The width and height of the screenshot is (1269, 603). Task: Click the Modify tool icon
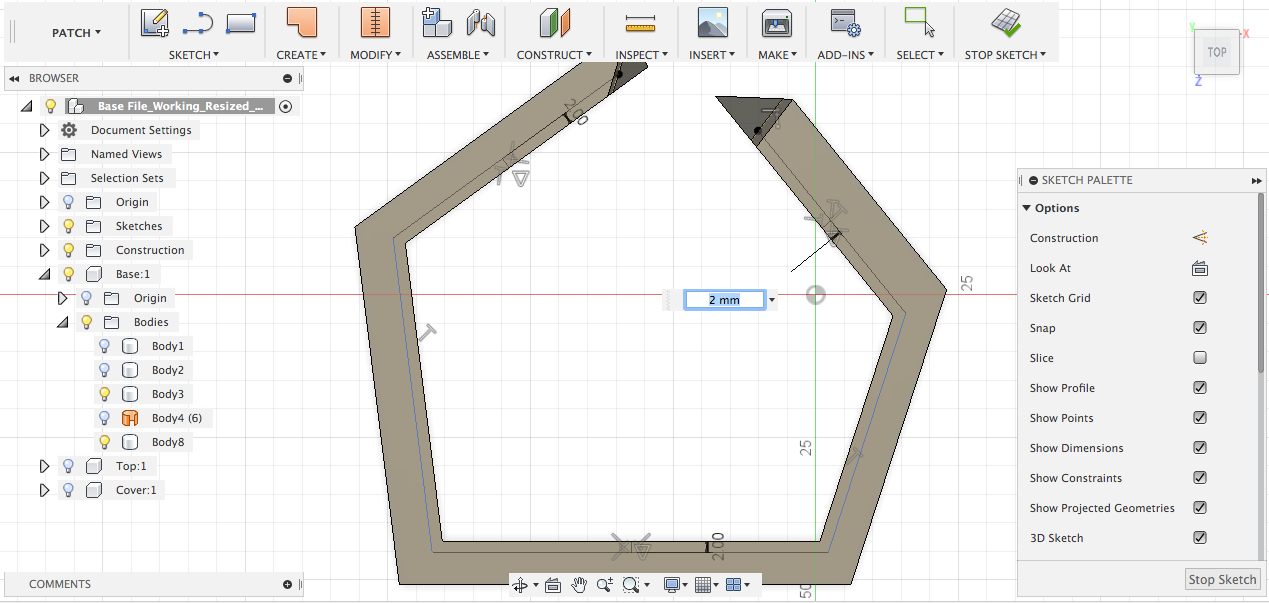click(x=375, y=22)
